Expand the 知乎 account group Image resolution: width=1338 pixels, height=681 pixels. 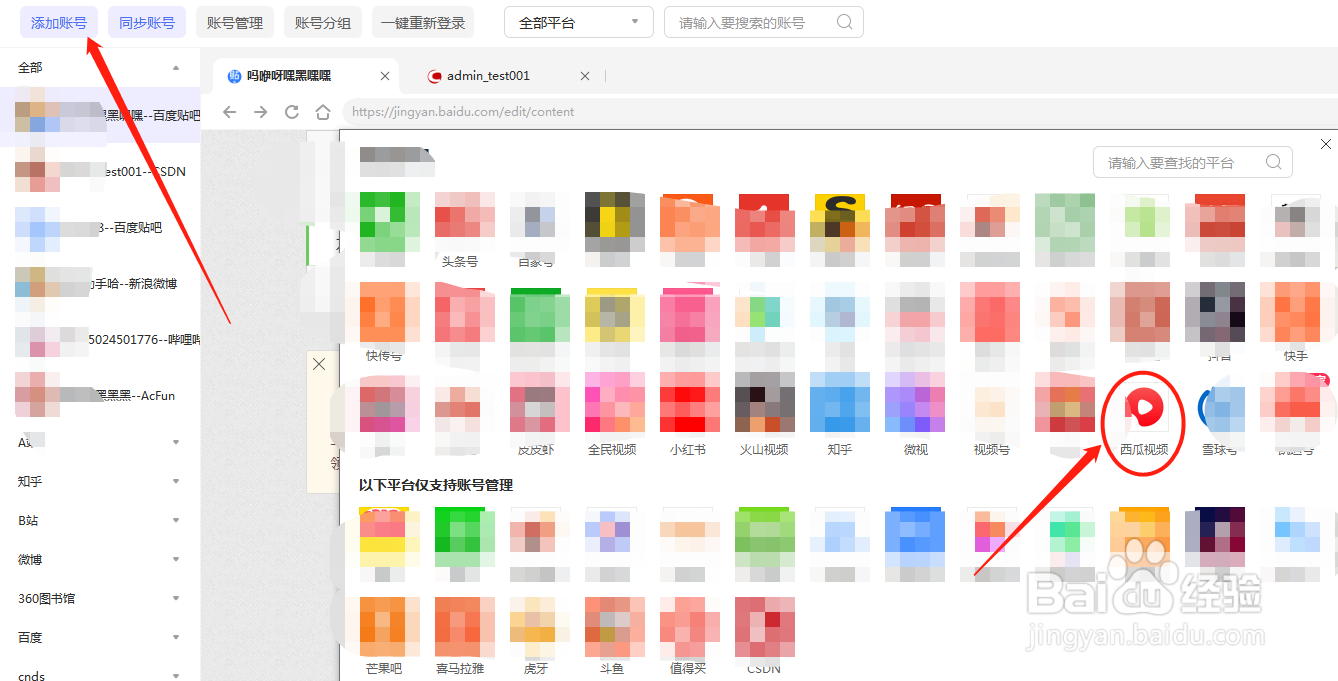click(176, 481)
